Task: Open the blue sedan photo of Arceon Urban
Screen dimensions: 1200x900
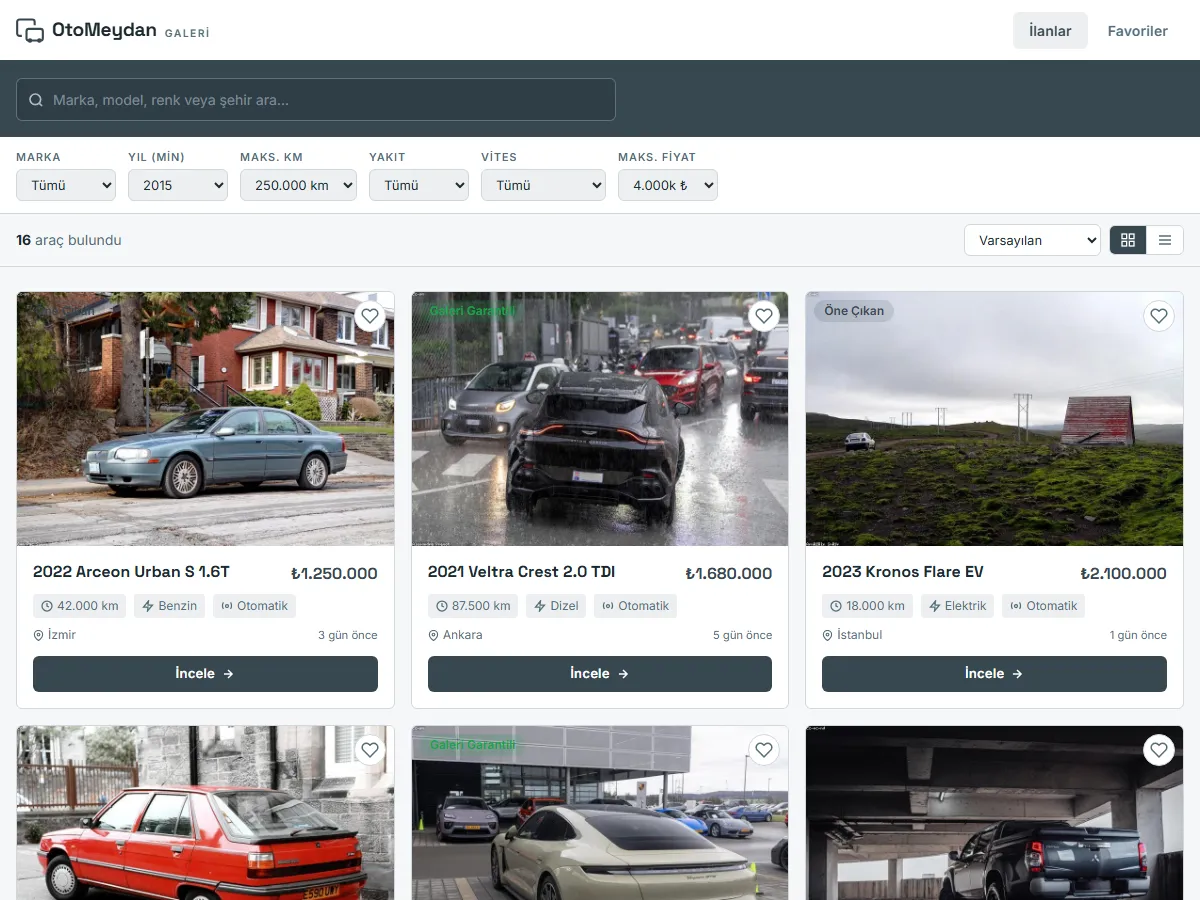Action: coord(205,419)
